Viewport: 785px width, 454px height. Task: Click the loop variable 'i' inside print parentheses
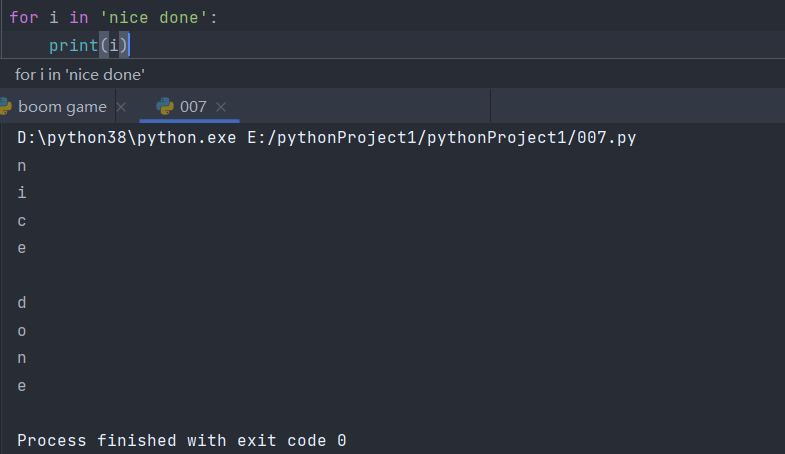coord(113,45)
